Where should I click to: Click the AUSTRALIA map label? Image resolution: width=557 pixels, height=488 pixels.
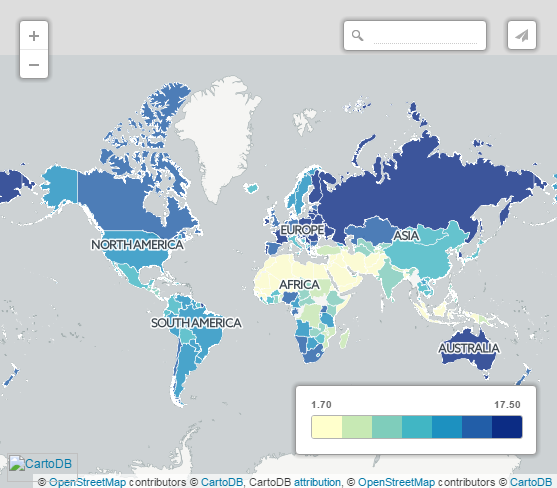(469, 348)
